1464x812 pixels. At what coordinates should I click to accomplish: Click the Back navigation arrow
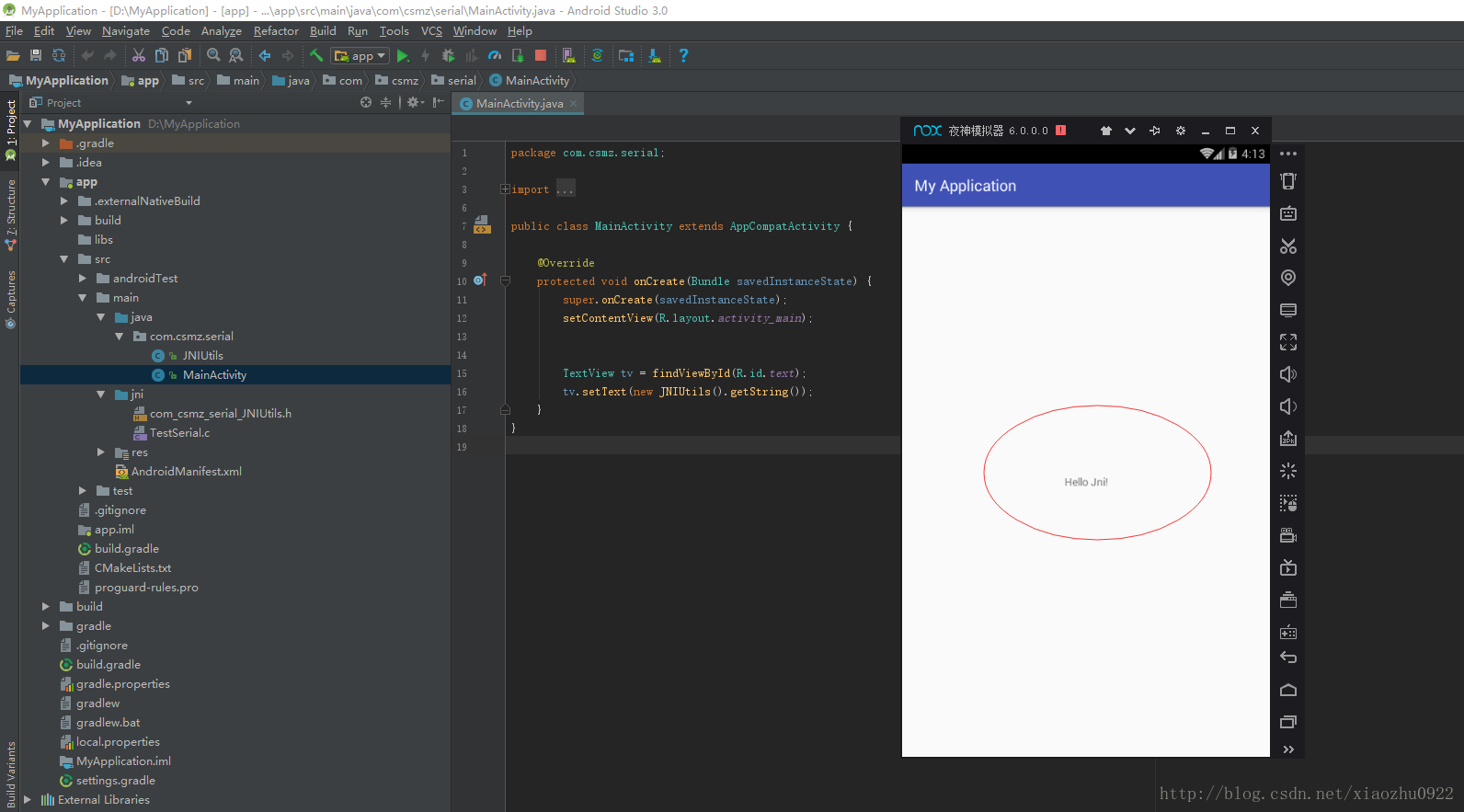[x=265, y=56]
